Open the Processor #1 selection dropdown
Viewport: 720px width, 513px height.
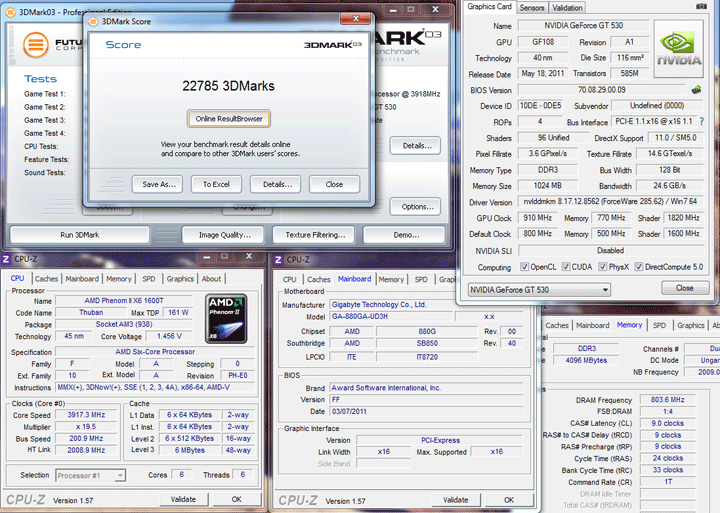90,475
